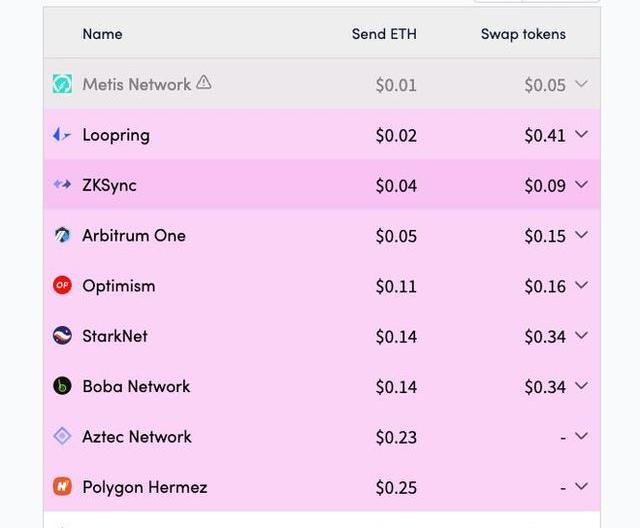Click the orange Polygon Hermez logo
This screenshot has height=528, width=640.
62,486
